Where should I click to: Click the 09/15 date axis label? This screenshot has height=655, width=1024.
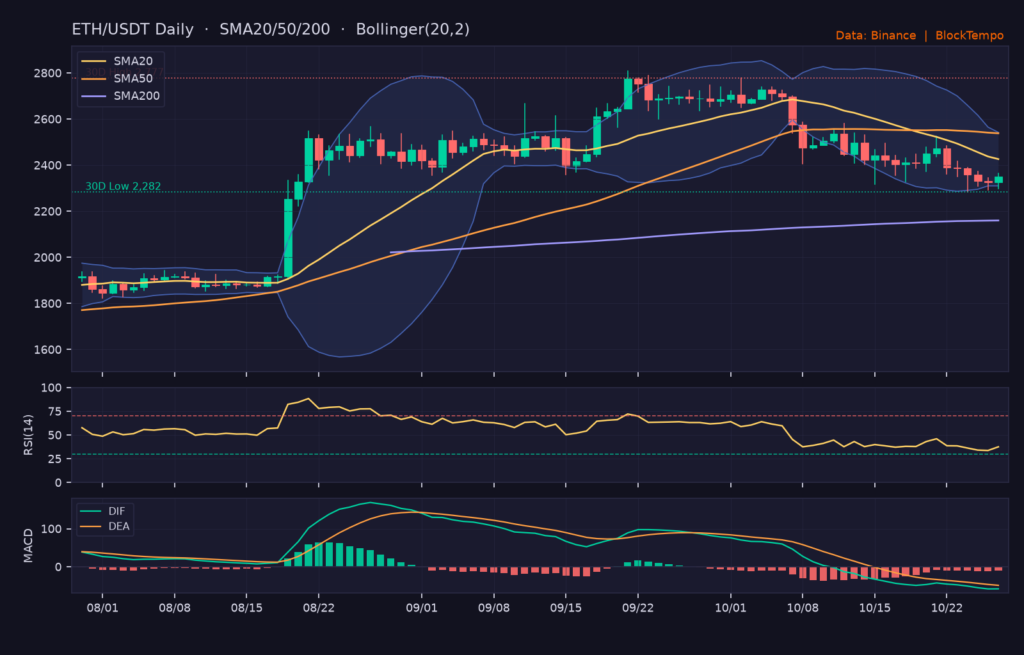click(x=566, y=607)
